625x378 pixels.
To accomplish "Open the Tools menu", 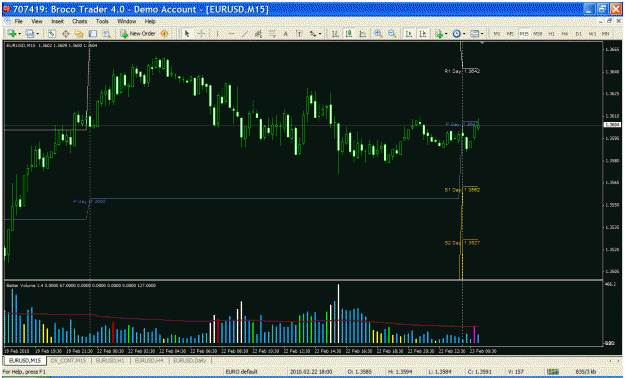I will [102, 21].
